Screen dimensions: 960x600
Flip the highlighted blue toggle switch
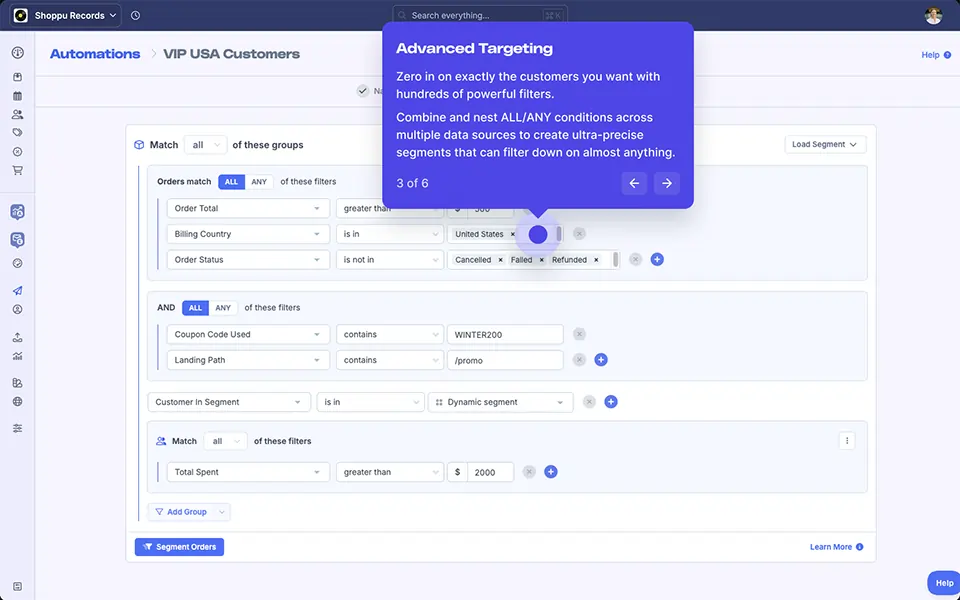coord(538,233)
